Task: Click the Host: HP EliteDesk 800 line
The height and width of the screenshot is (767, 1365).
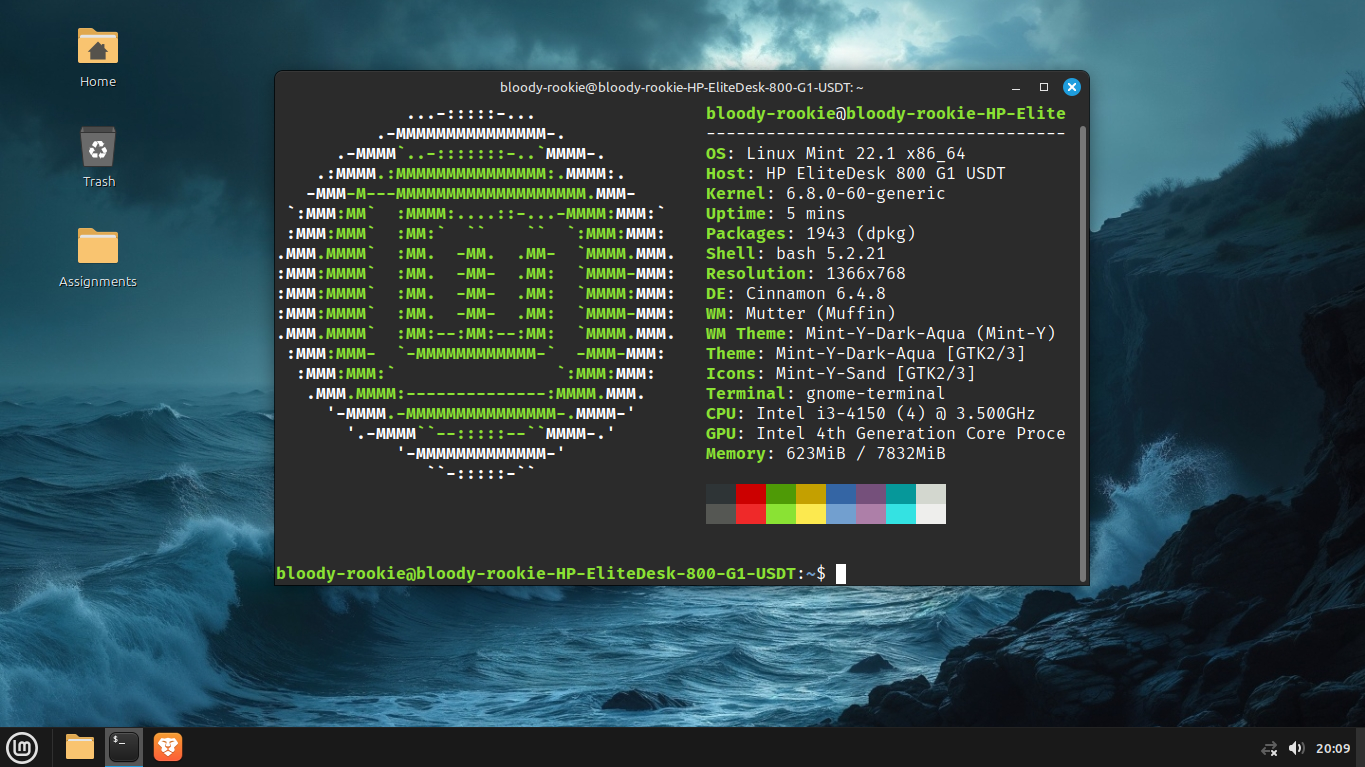Action: pos(856,173)
